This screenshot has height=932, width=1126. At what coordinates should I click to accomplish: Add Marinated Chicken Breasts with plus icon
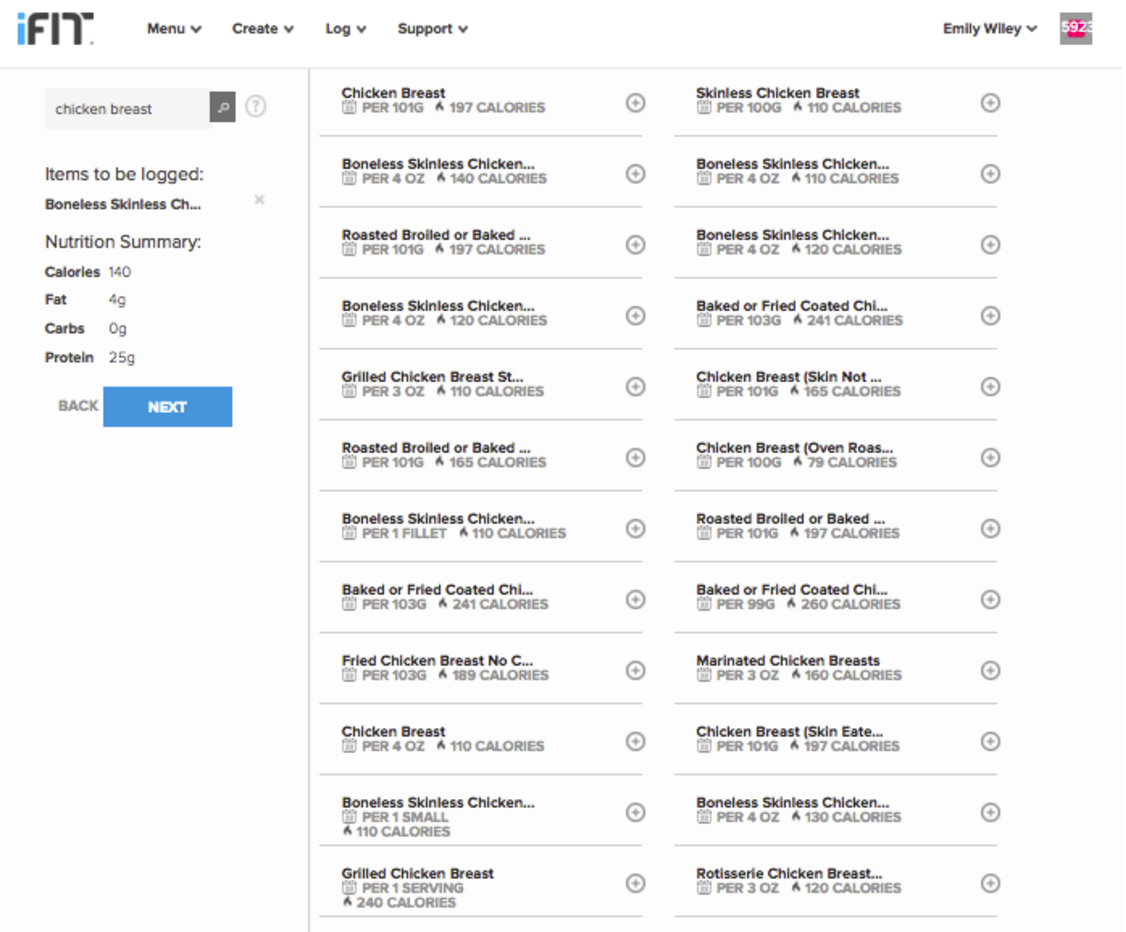989,670
